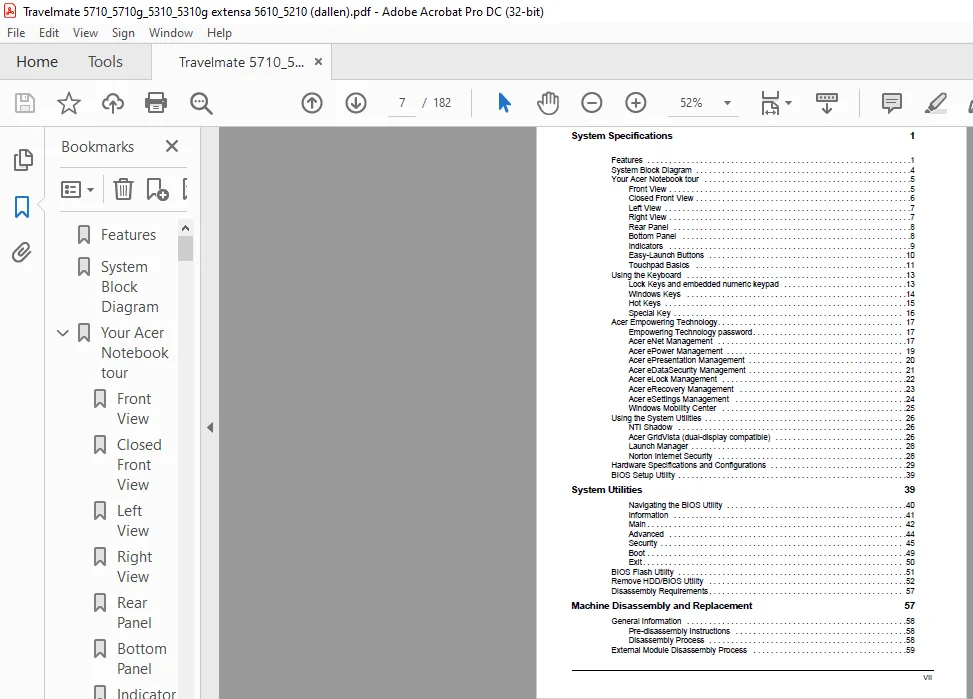Click the System Specifications heading
This screenshot has height=699, width=973.
622,136
